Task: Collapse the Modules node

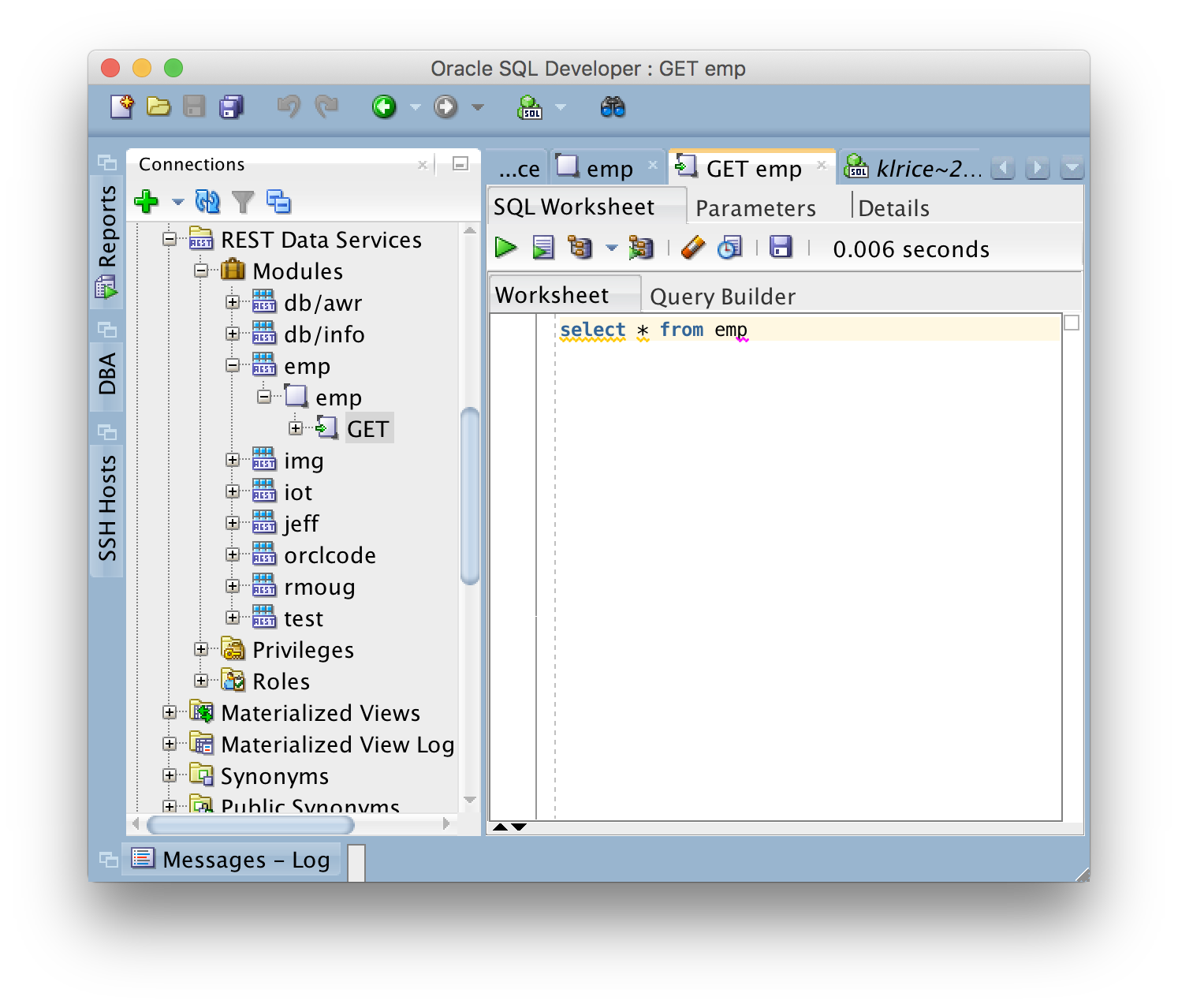Action: pyautogui.click(x=201, y=271)
